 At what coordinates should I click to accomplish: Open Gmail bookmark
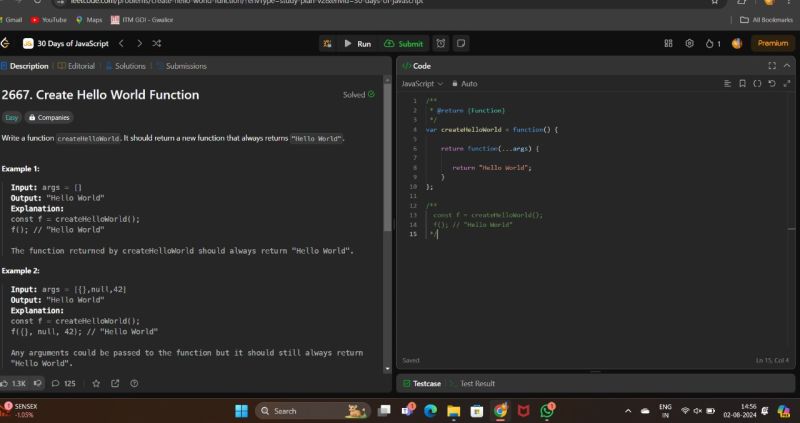(11, 20)
